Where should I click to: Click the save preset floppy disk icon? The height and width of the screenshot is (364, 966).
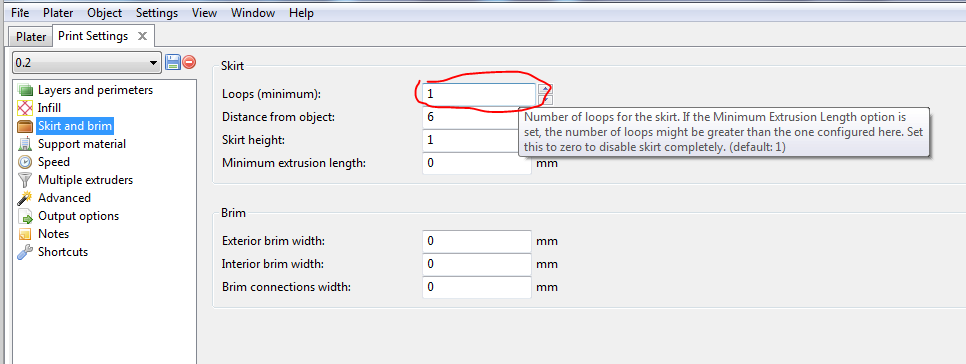coord(173,62)
